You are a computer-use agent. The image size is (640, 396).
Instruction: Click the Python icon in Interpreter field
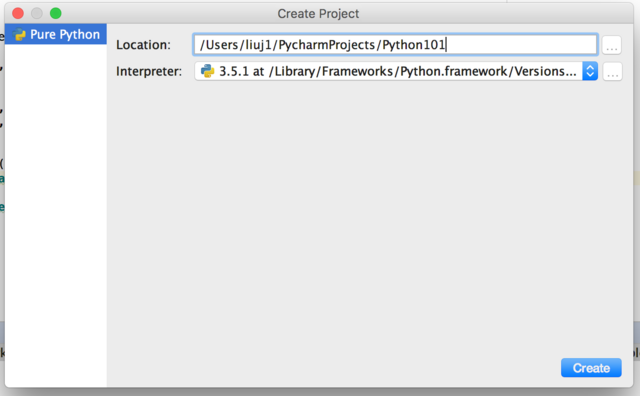pyautogui.click(x=207, y=71)
